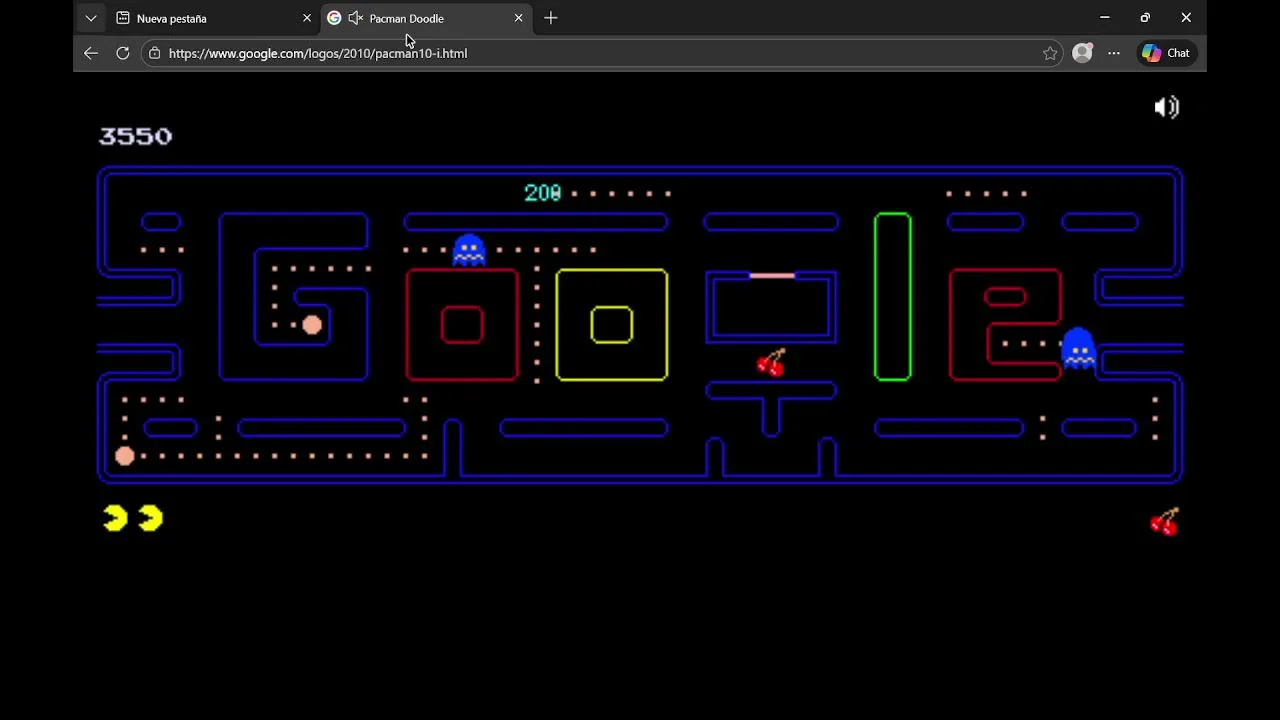The height and width of the screenshot is (720, 1280).
Task: Restore down the browser window
Action: tap(1145, 18)
